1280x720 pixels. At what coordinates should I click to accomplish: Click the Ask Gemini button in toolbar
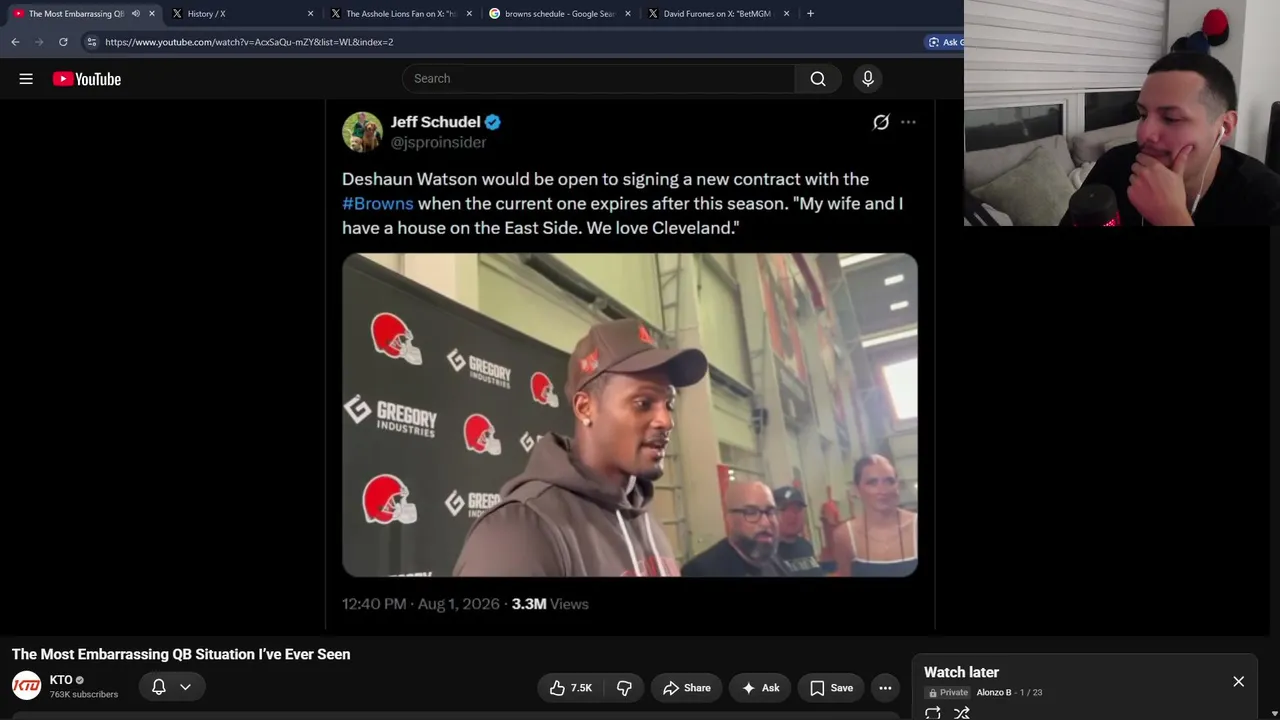coord(944,42)
